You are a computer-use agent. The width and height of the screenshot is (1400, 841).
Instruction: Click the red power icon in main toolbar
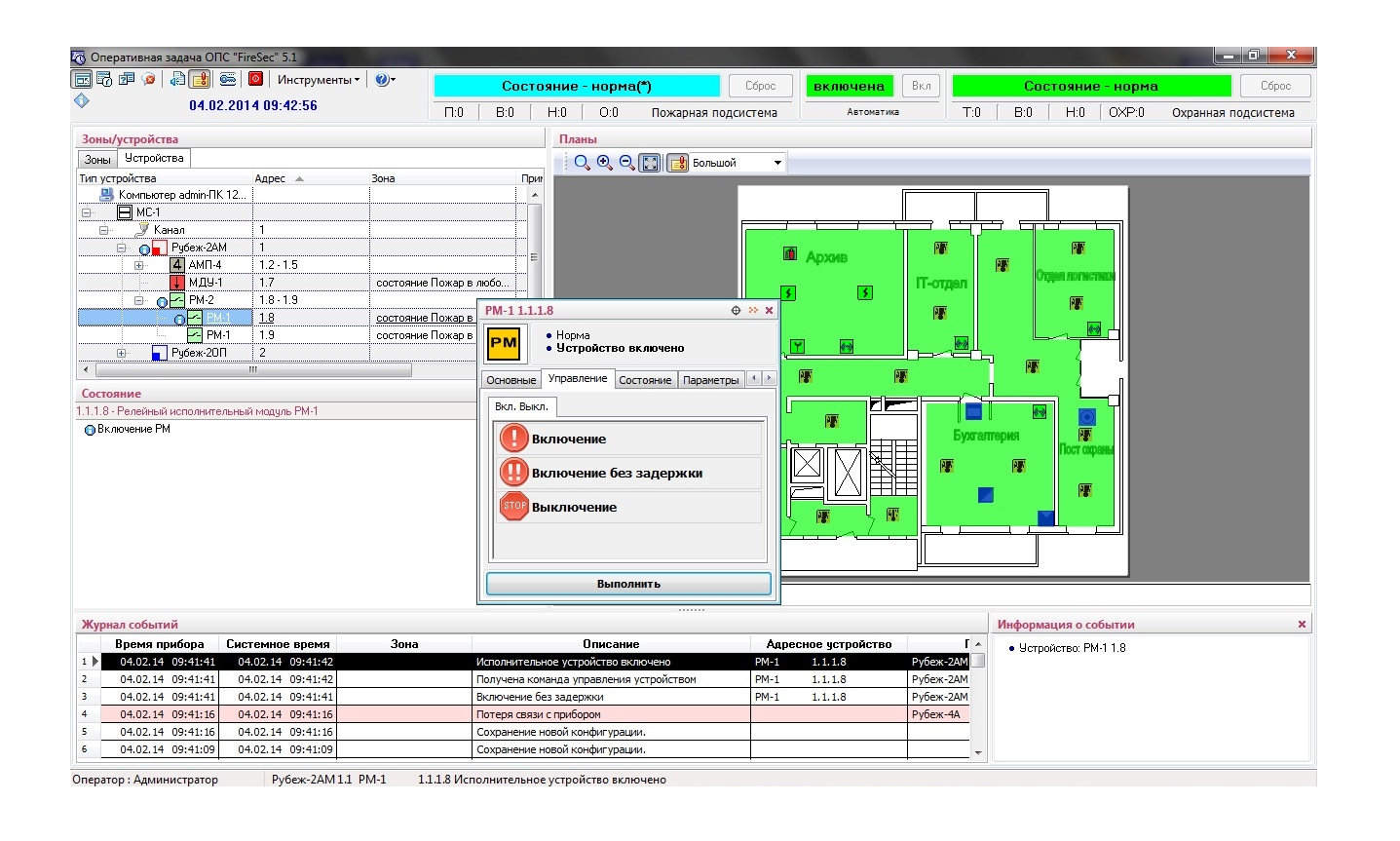[255, 80]
